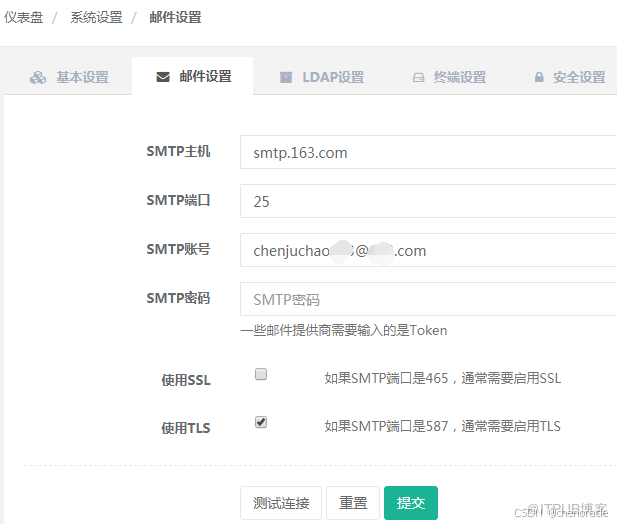Enable the 使用SSL checkbox

tap(261, 374)
